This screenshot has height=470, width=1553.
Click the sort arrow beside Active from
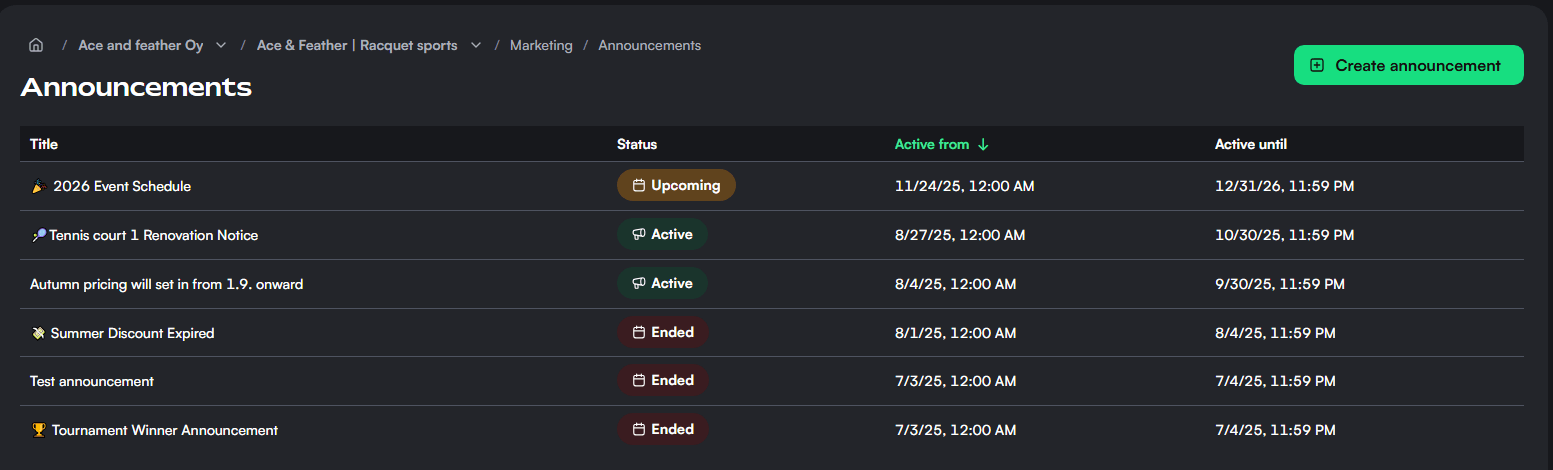click(x=983, y=144)
